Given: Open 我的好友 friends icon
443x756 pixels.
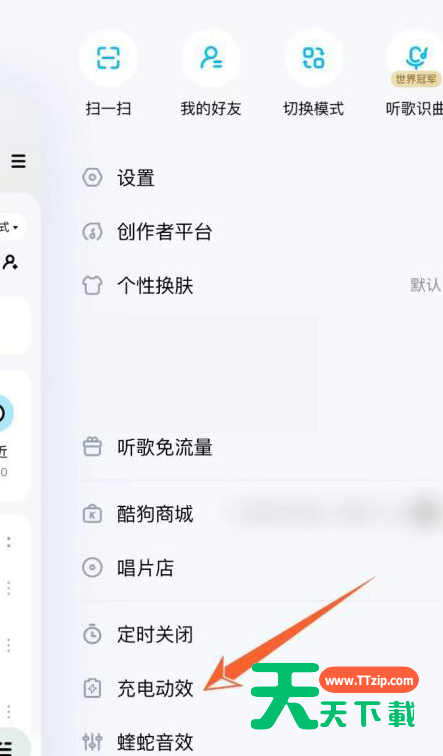Looking at the screenshot, I should click(x=211, y=58).
